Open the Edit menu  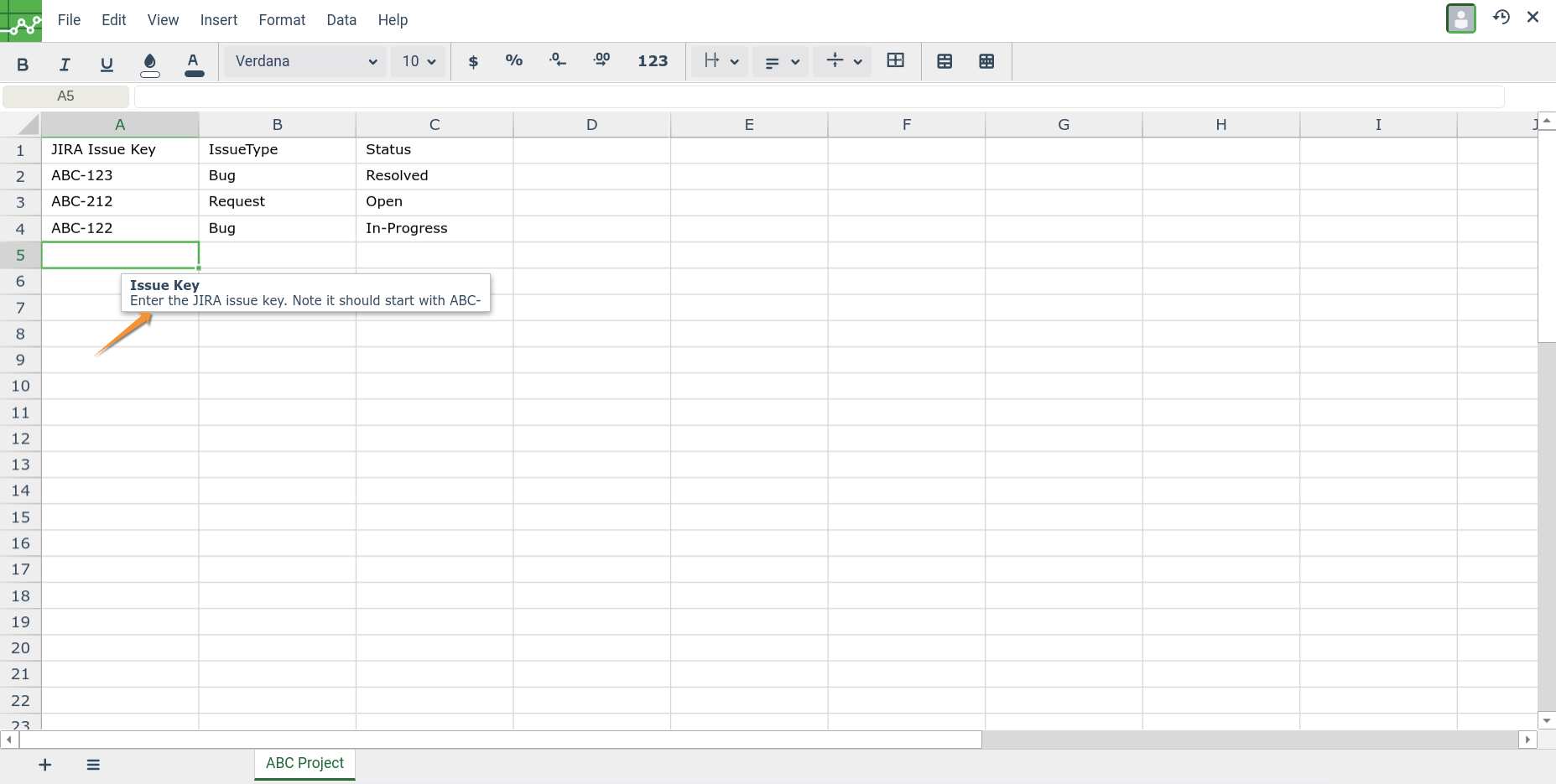coord(114,20)
